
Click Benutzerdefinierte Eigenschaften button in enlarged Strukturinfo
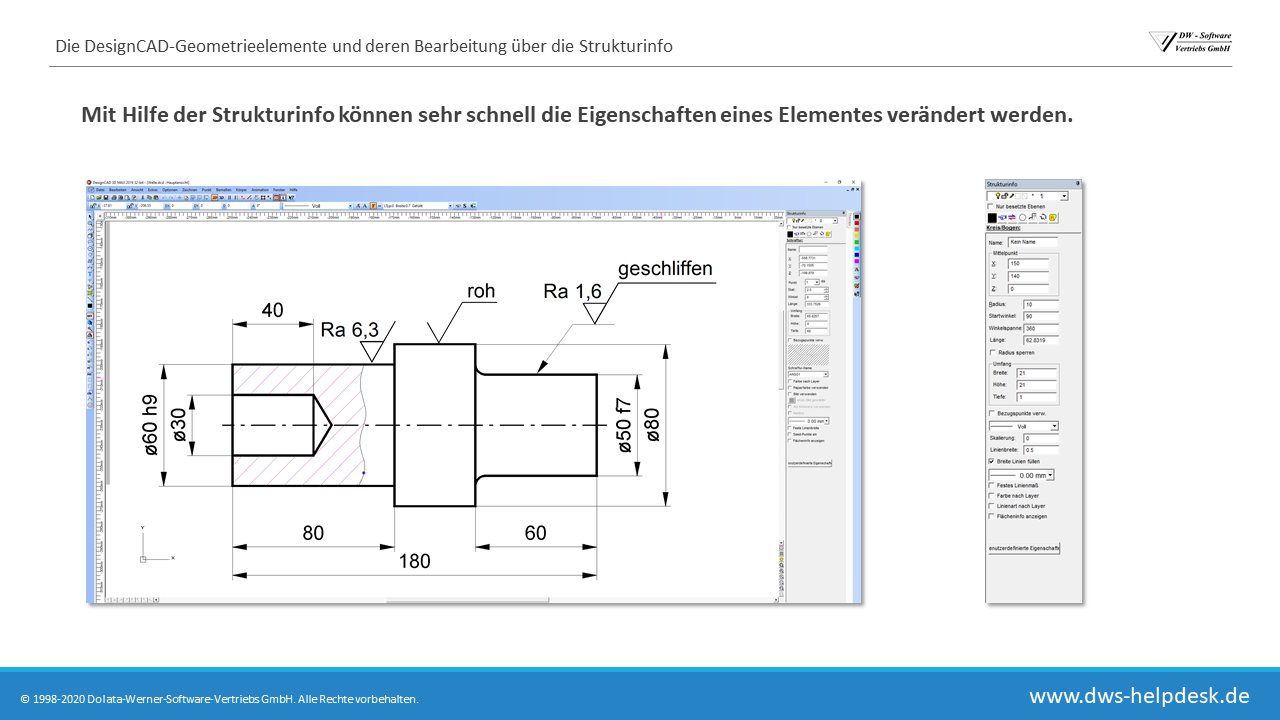point(1024,548)
